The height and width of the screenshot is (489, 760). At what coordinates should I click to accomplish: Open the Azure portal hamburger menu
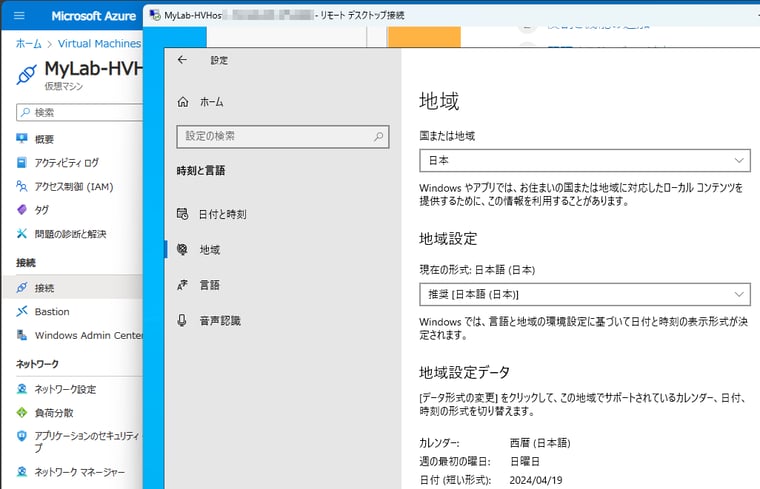click(x=19, y=16)
